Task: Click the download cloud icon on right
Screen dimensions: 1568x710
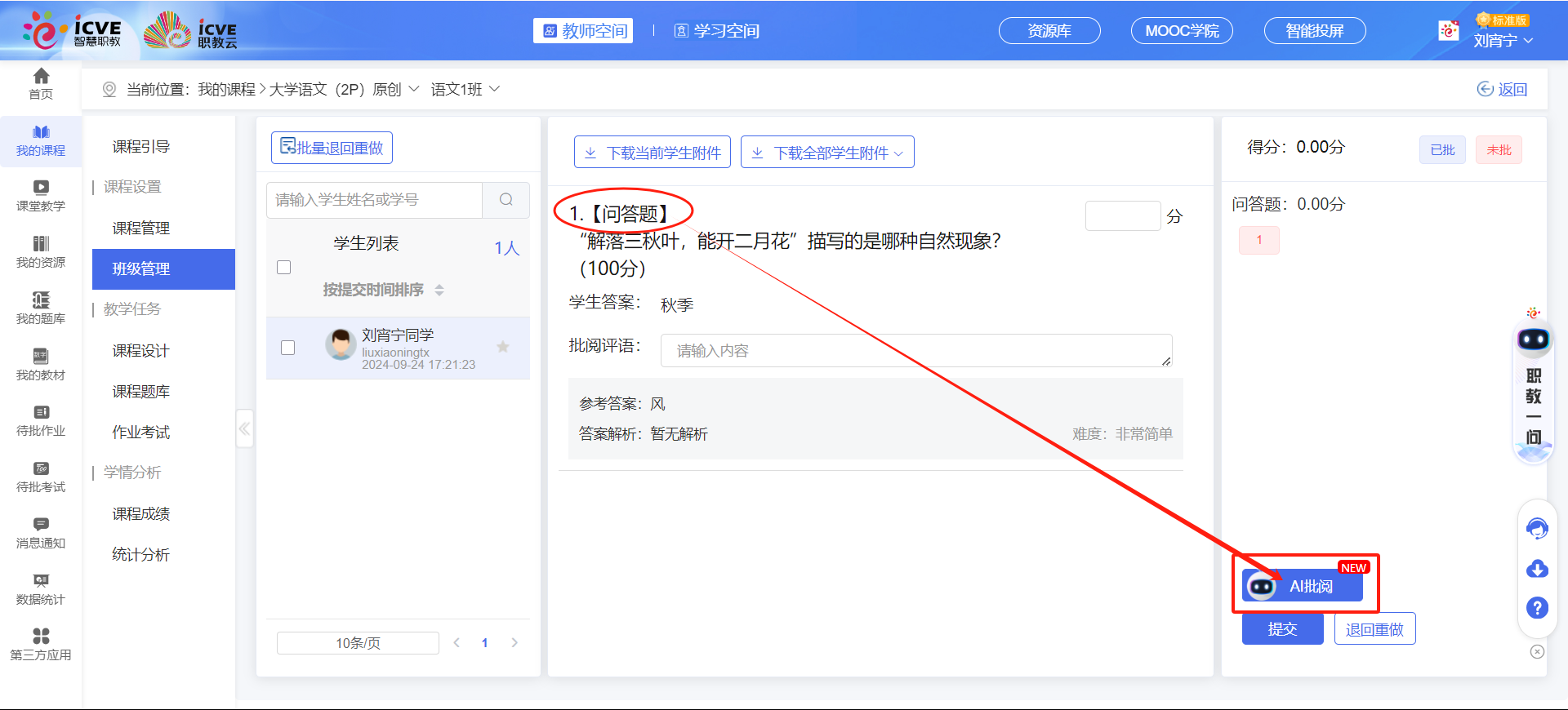Action: coord(1537,569)
